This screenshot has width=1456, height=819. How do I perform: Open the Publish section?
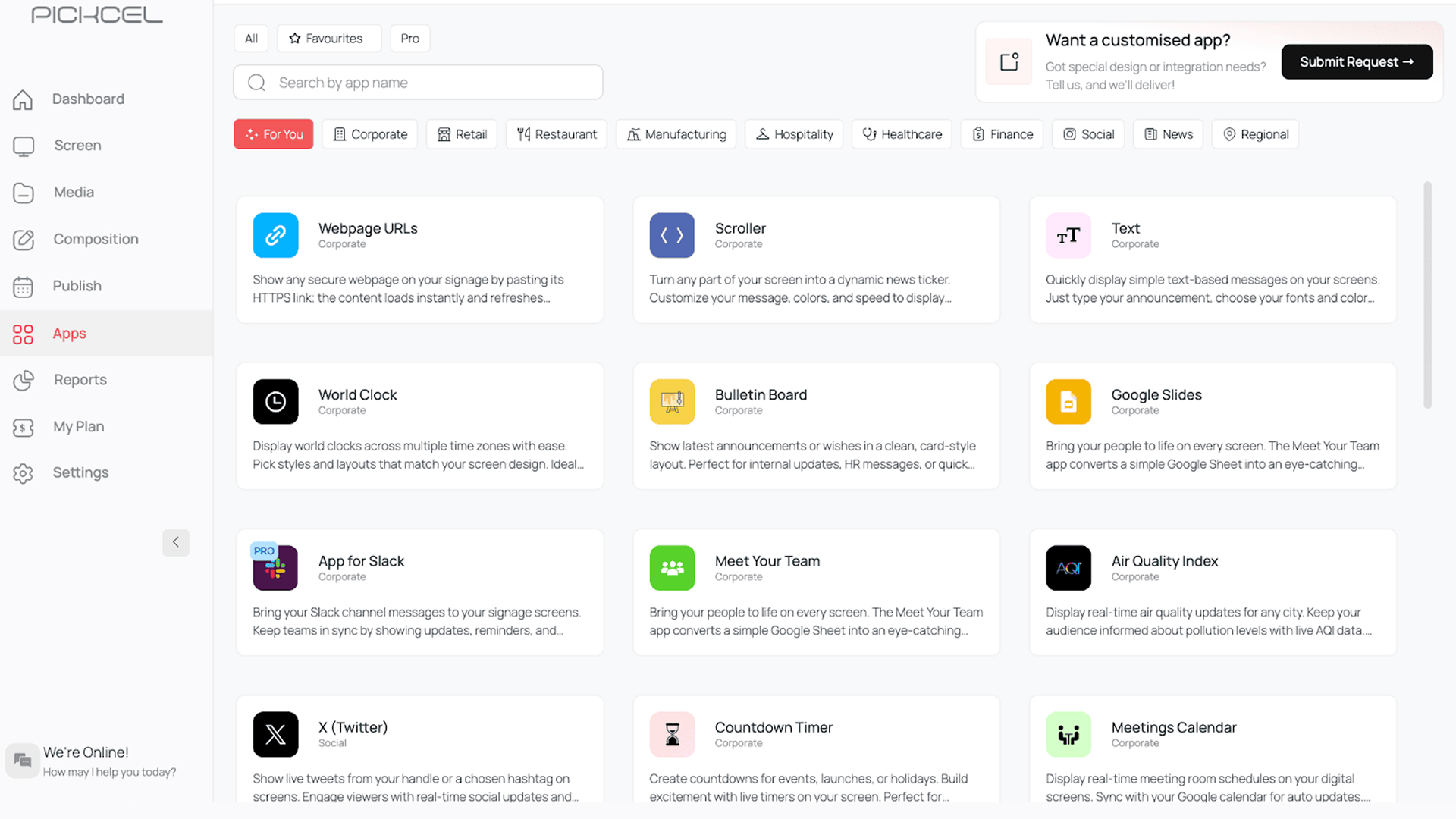(x=77, y=286)
